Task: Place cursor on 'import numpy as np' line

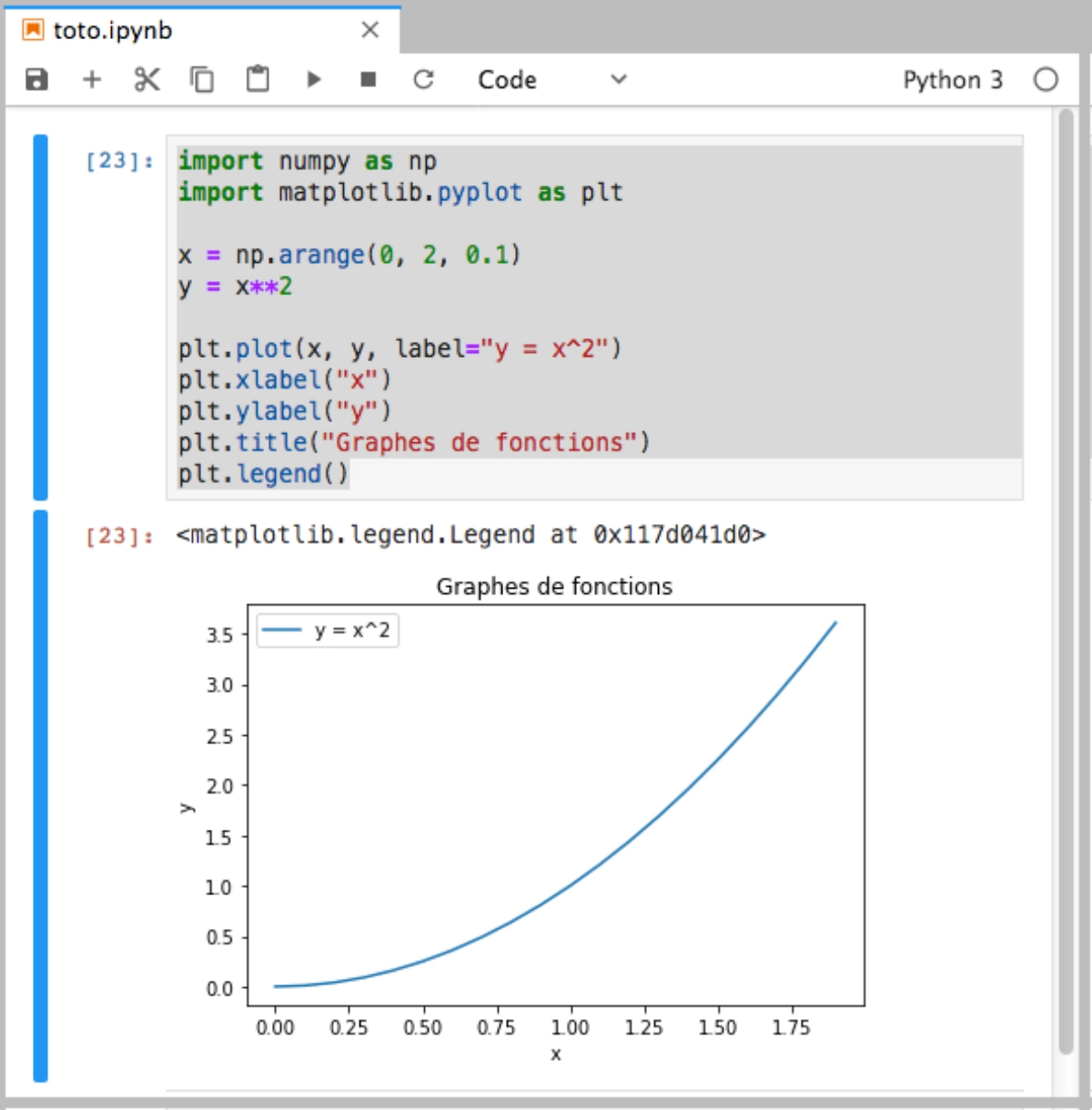Action: coord(308,161)
